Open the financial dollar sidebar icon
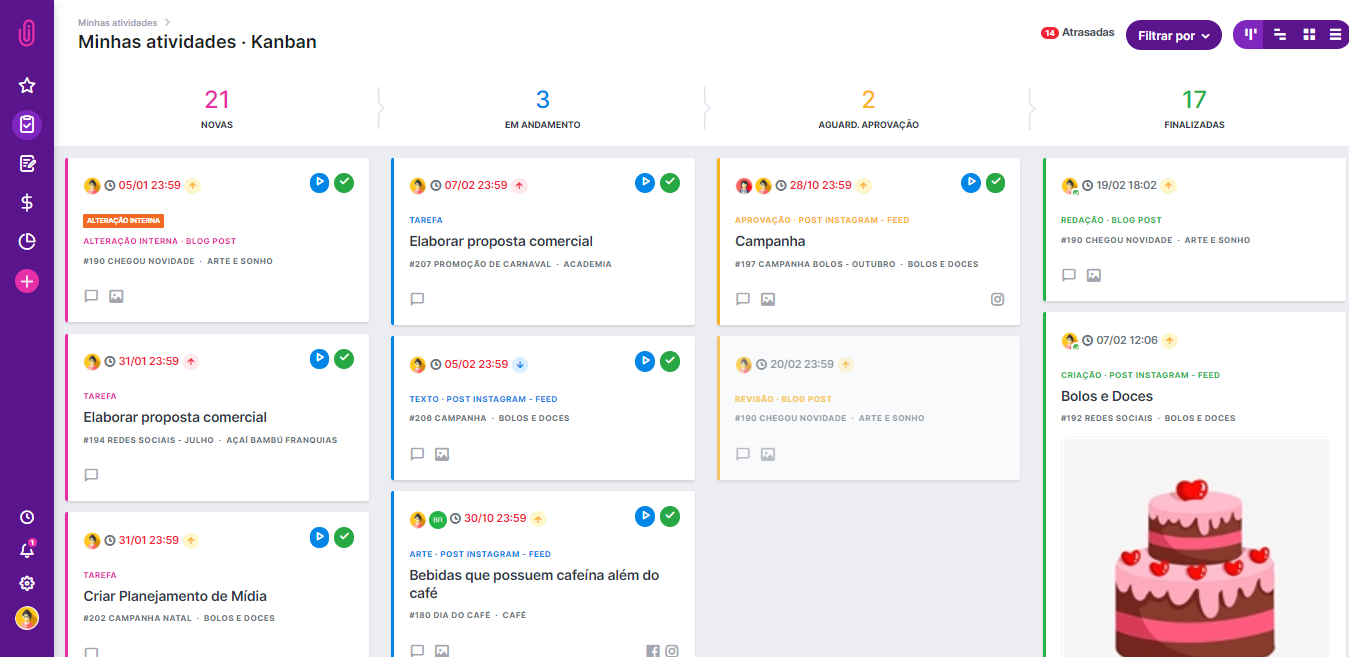 click(27, 202)
